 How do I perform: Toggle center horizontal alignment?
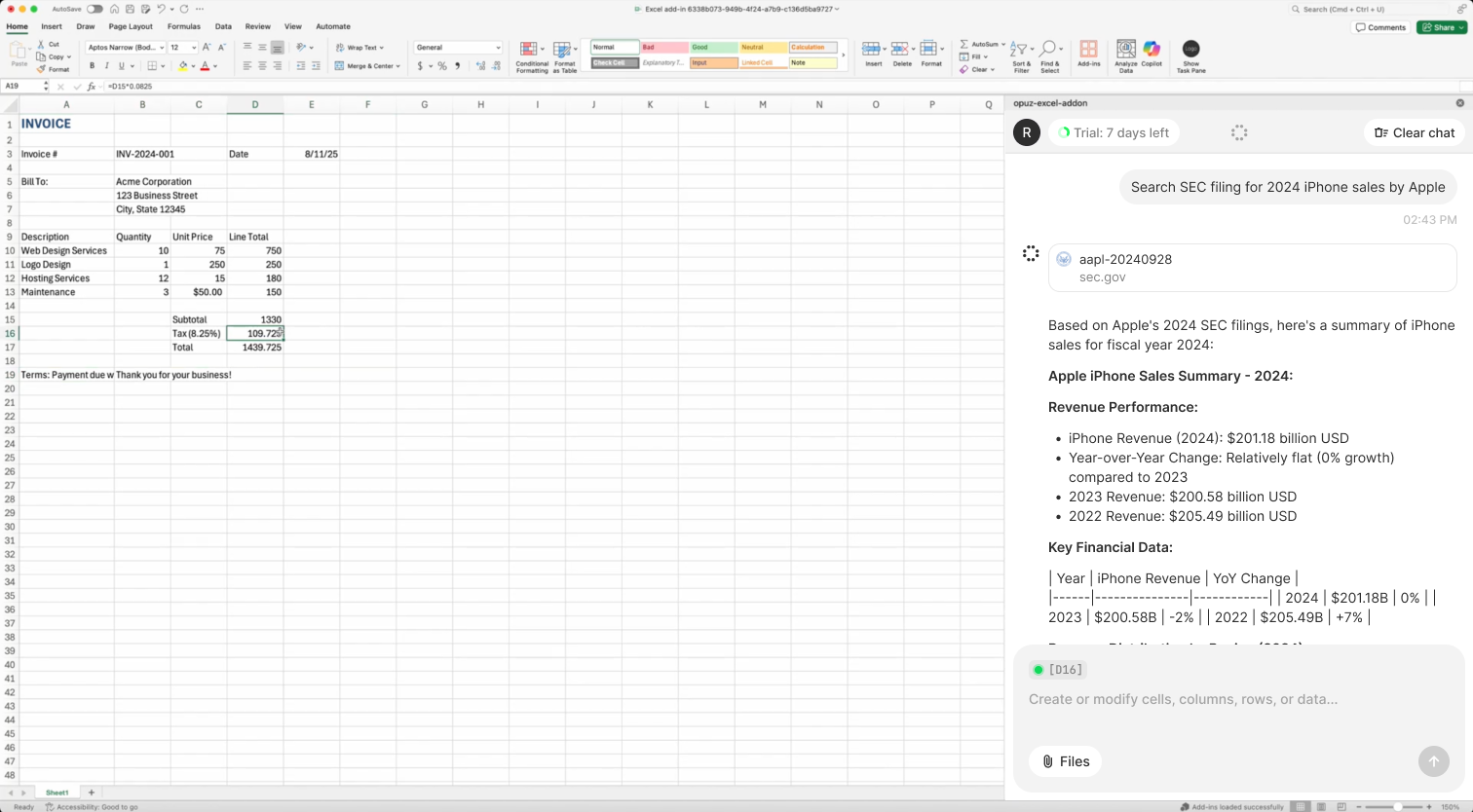click(x=262, y=66)
